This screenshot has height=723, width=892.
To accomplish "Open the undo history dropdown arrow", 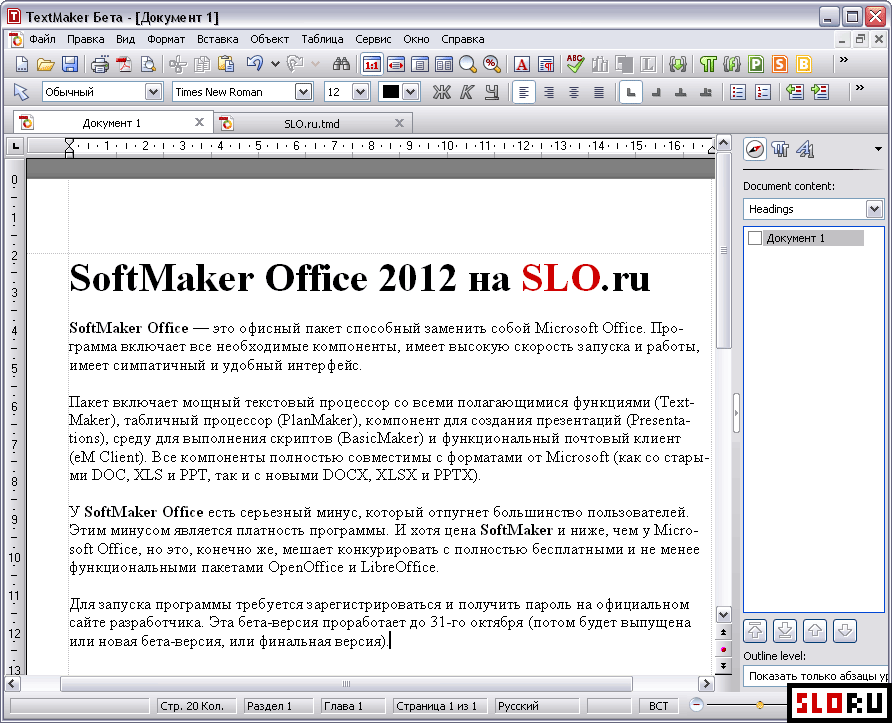I will click(x=275, y=64).
